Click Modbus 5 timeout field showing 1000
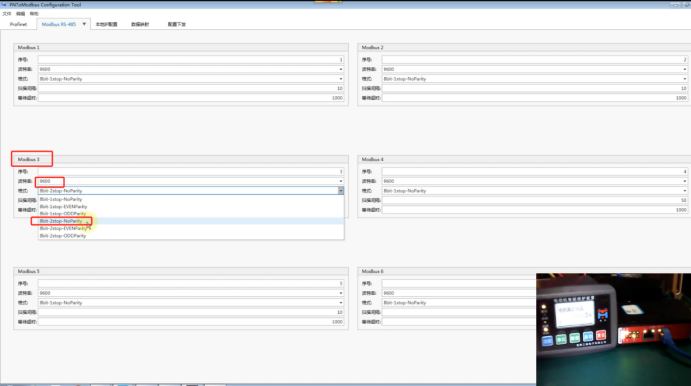691x386 pixels. (x=191, y=322)
